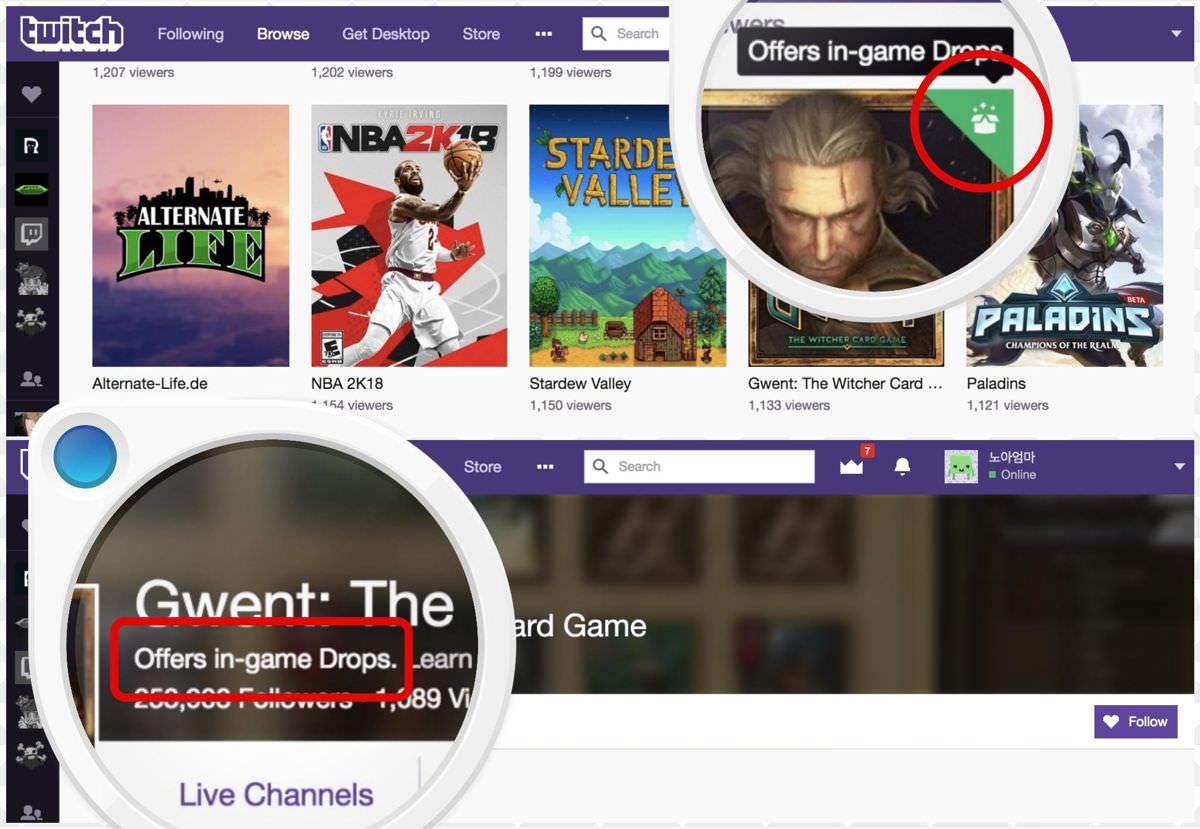Click the Stardew Valley title link
1200x829 pixels.
(x=580, y=384)
